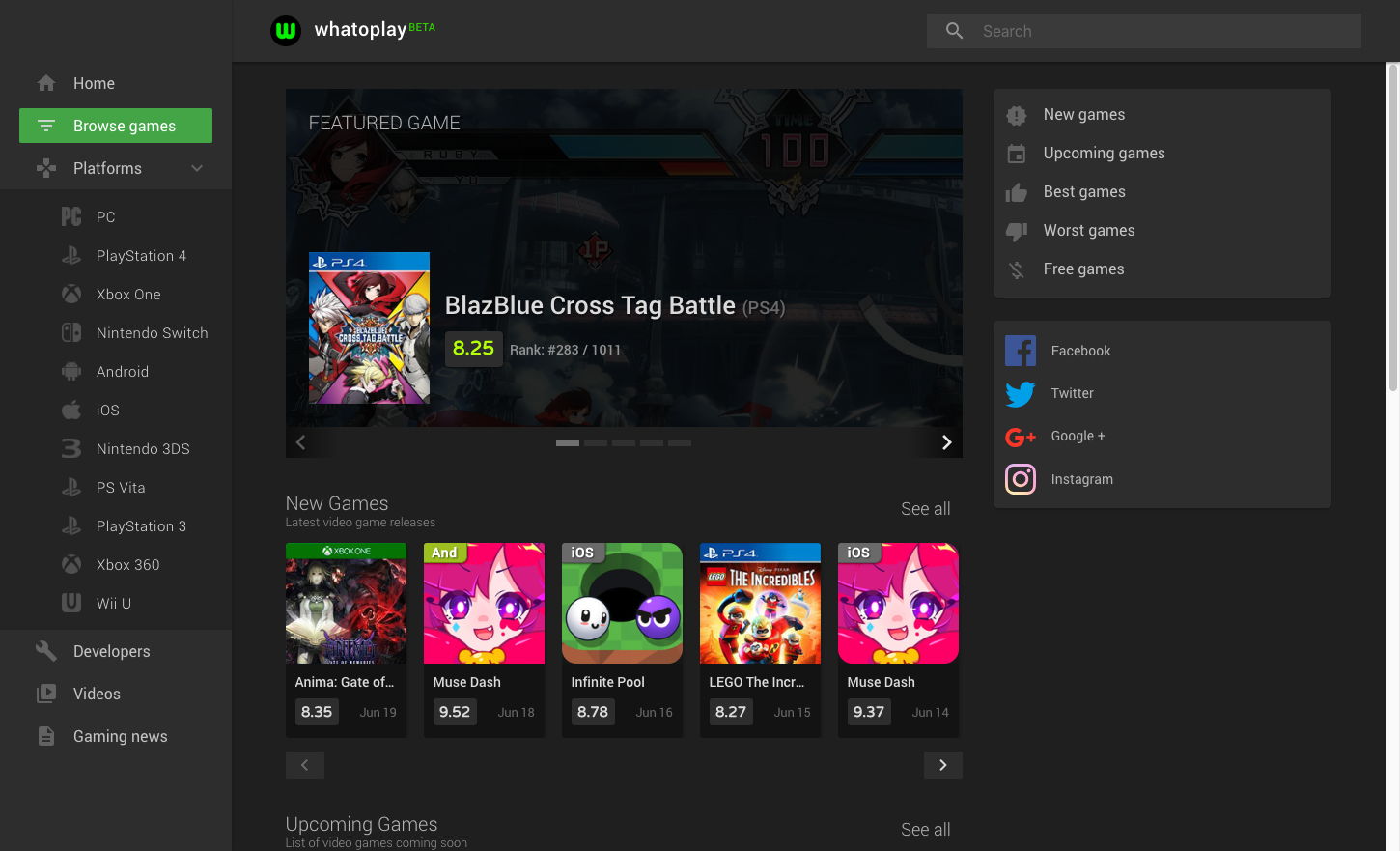Click the Browse games filter icon
The width and height of the screenshot is (1400, 851).
coord(46,126)
